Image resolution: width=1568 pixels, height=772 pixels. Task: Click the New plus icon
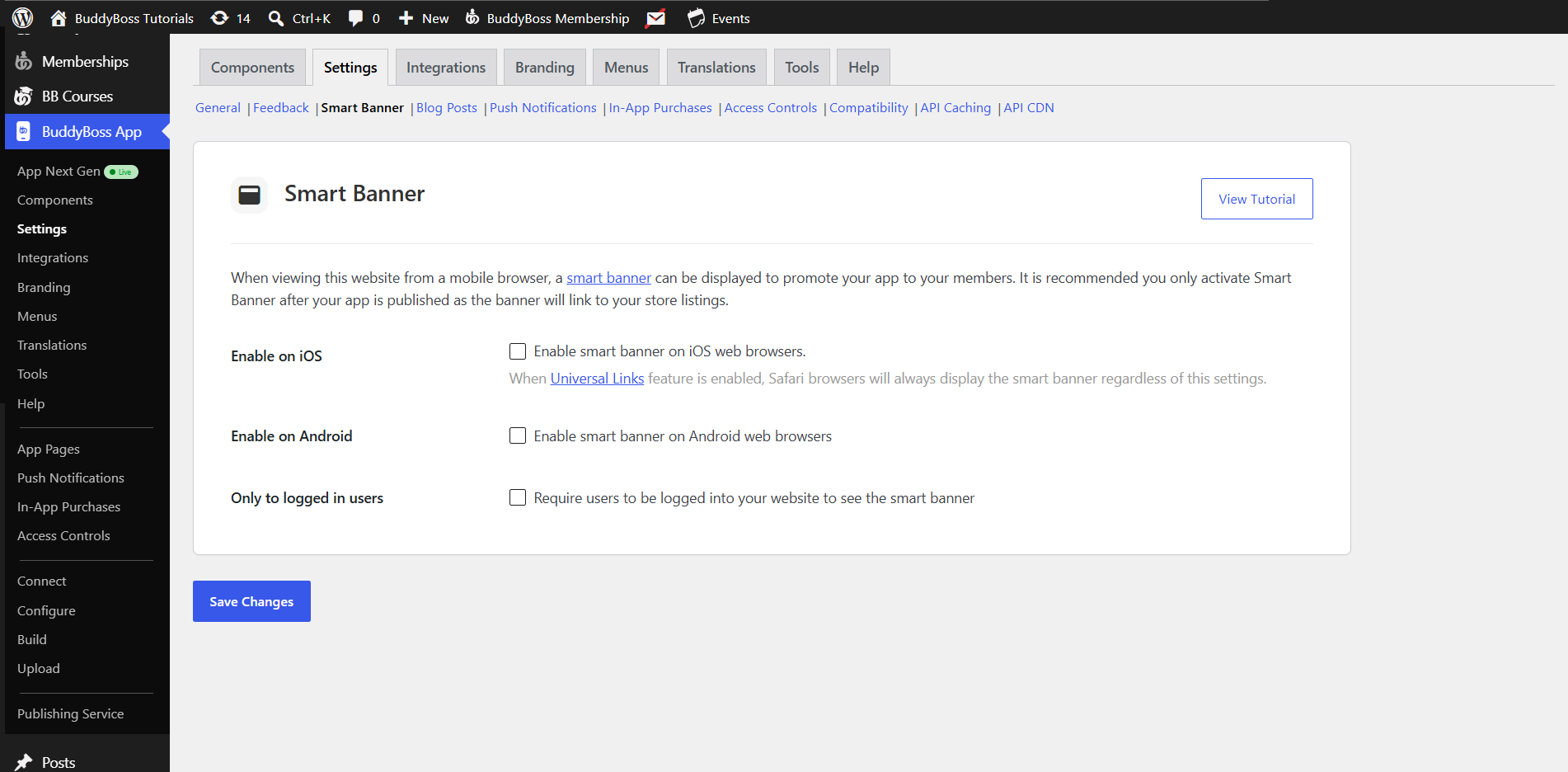pyautogui.click(x=406, y=18)
